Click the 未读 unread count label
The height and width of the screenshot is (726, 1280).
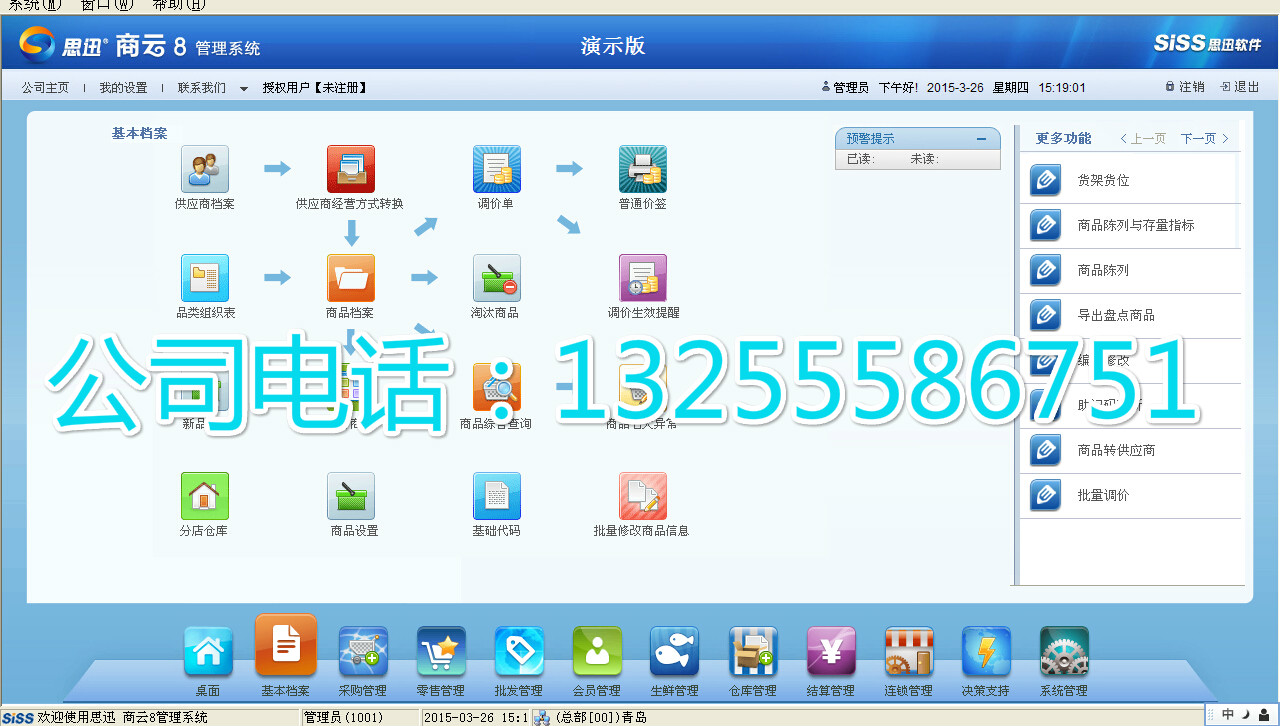point(925,159)
